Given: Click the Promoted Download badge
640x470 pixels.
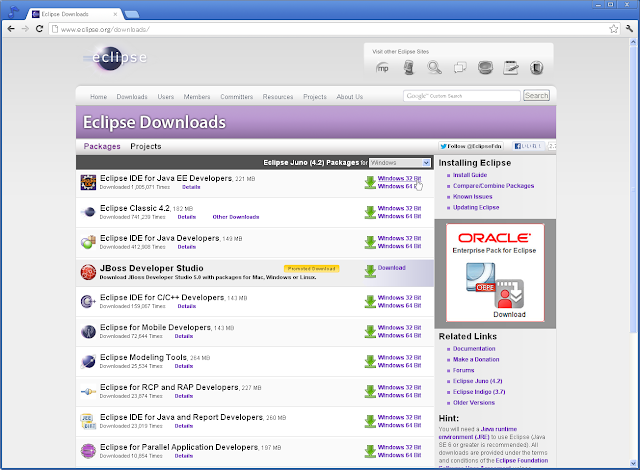Looking at the screenshot, I should tap(311, 268).
